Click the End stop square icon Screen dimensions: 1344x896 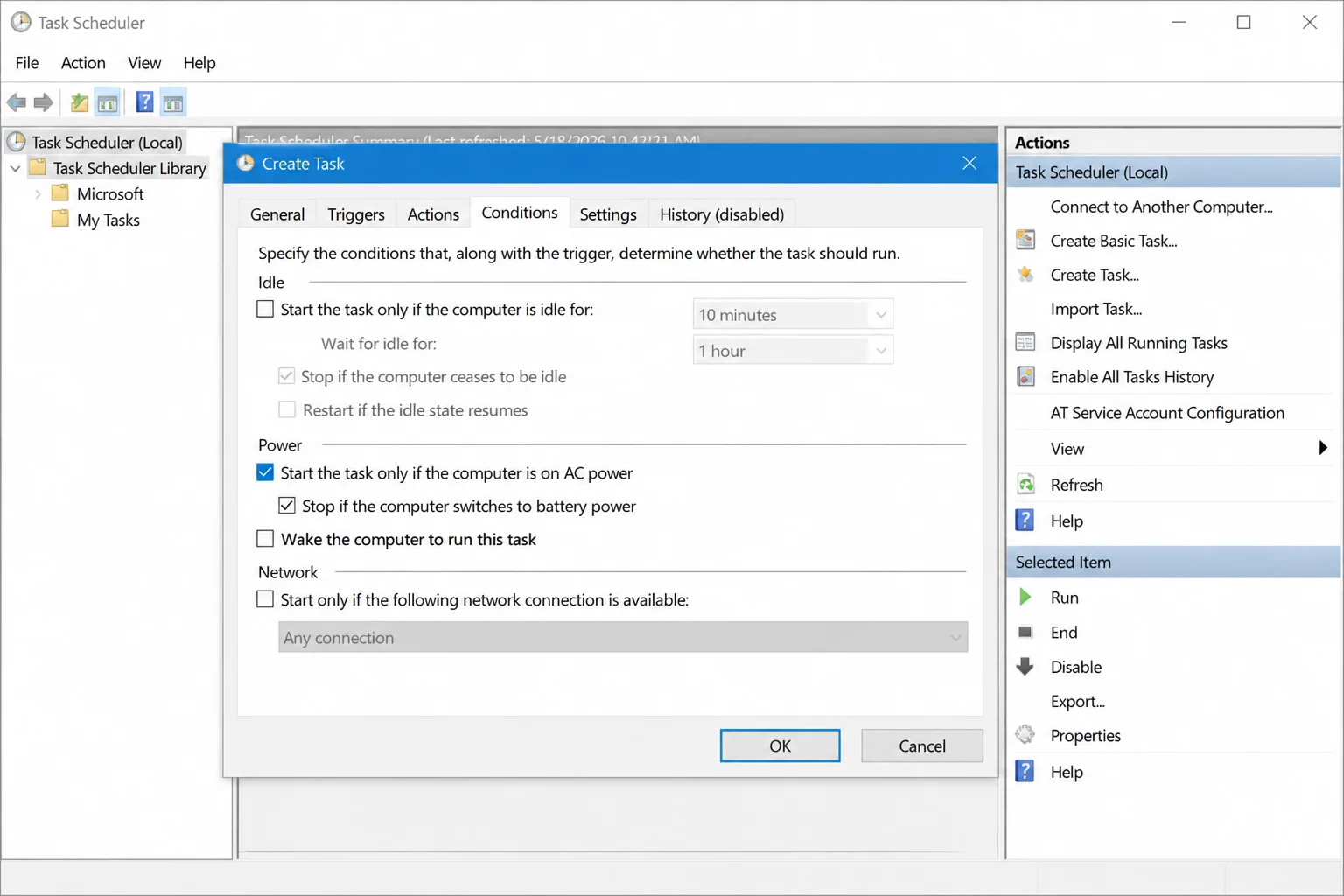(x=1025, y=632)
